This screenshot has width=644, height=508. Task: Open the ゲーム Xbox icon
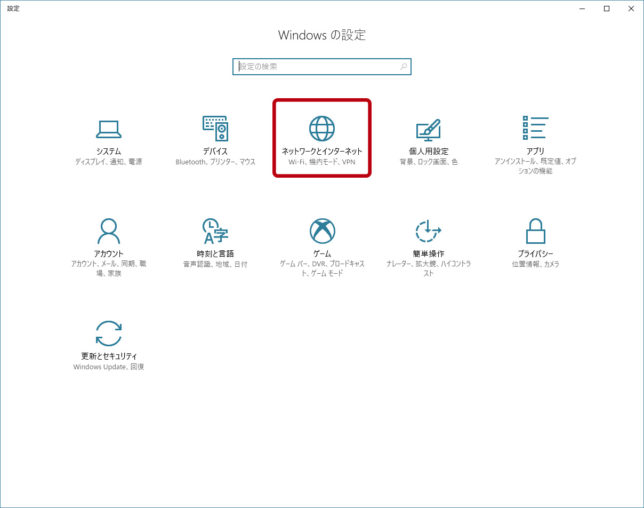[x=322, y=231]
